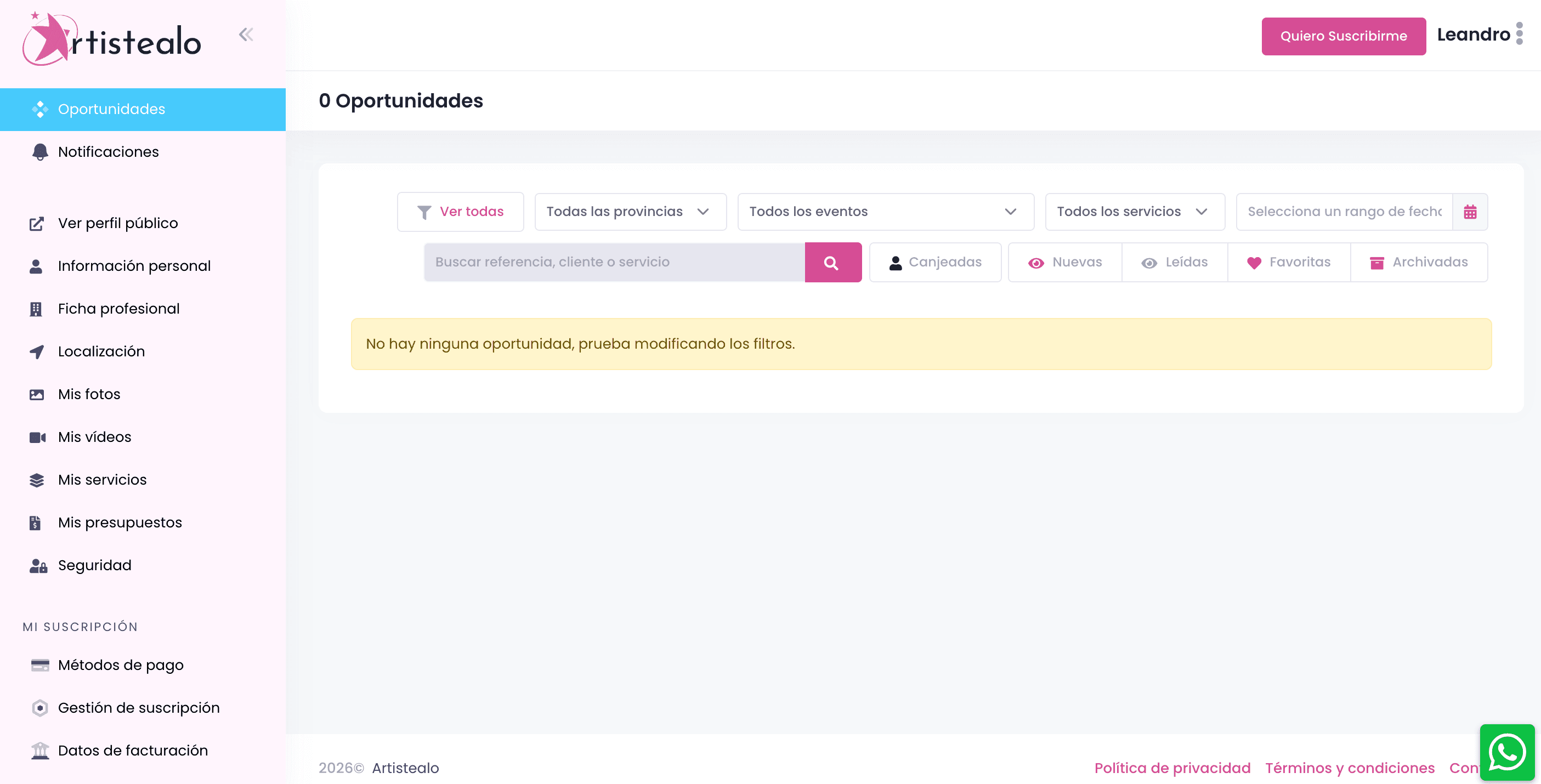Toggle the Nuevas filter

1065,263
